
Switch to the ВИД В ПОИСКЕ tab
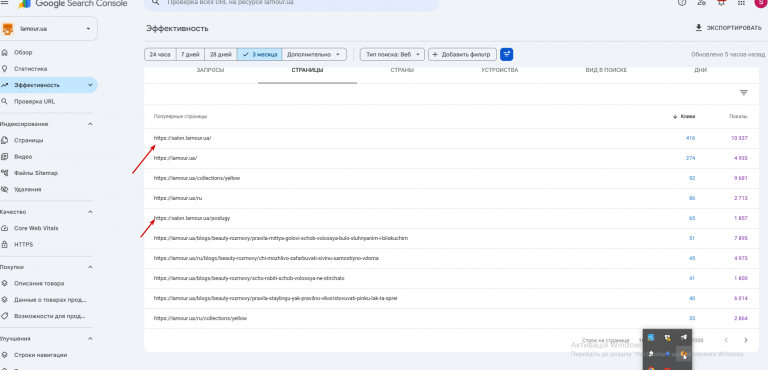[x=606, y=70]
